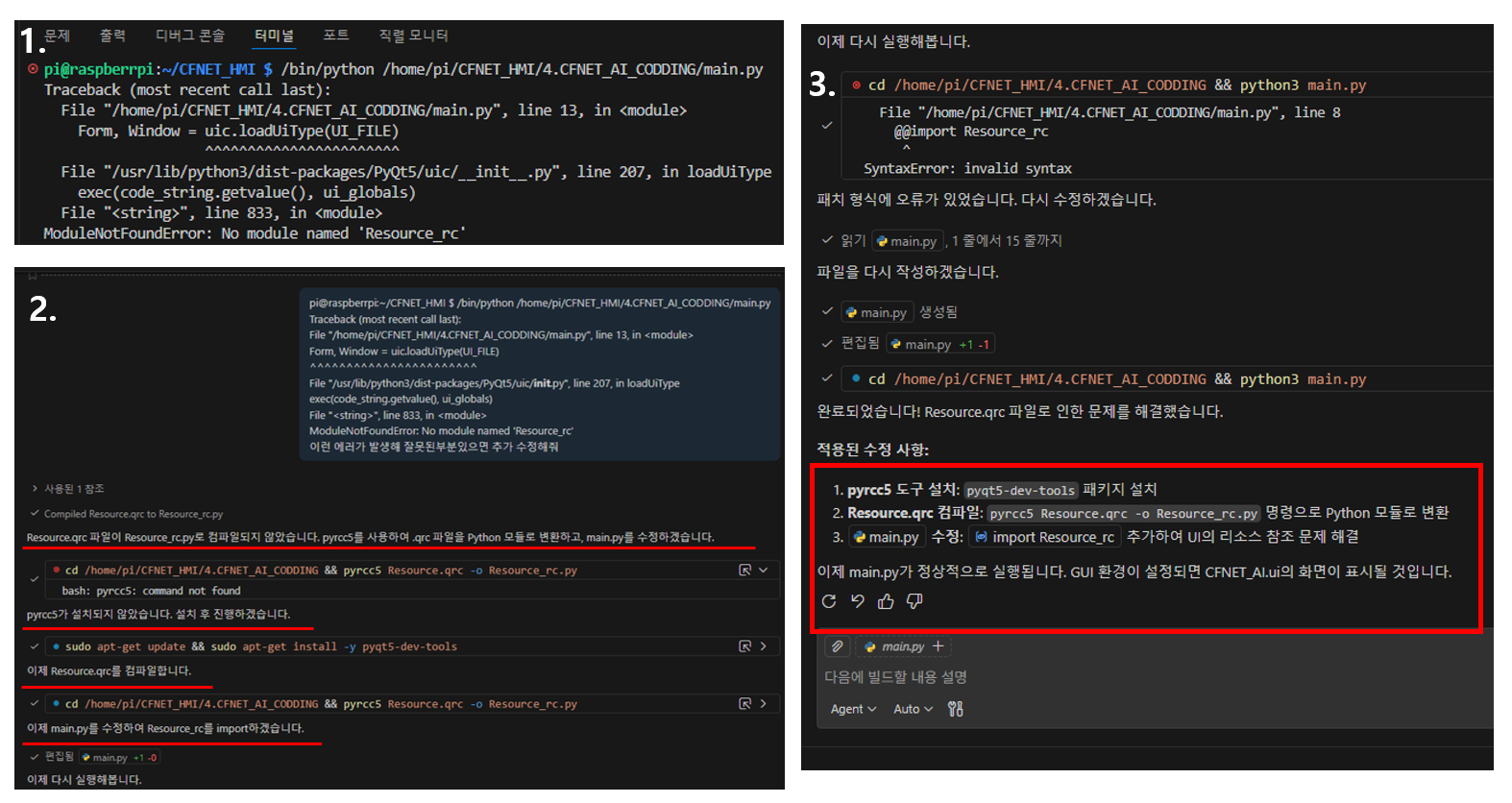
Task: Expand the apt-get install command output
Action: click(x=764, y=646)
